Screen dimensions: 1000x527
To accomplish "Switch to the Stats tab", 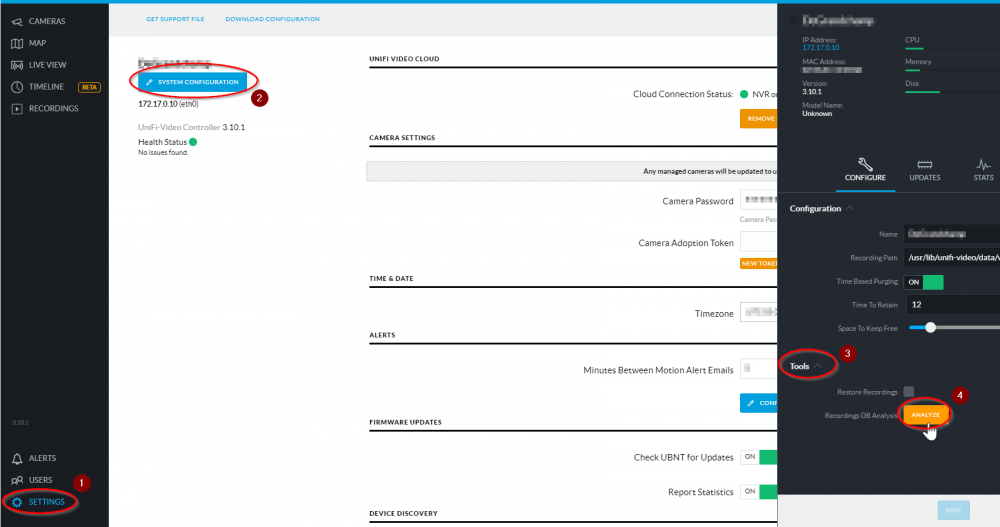I will [x=983, y=171].
